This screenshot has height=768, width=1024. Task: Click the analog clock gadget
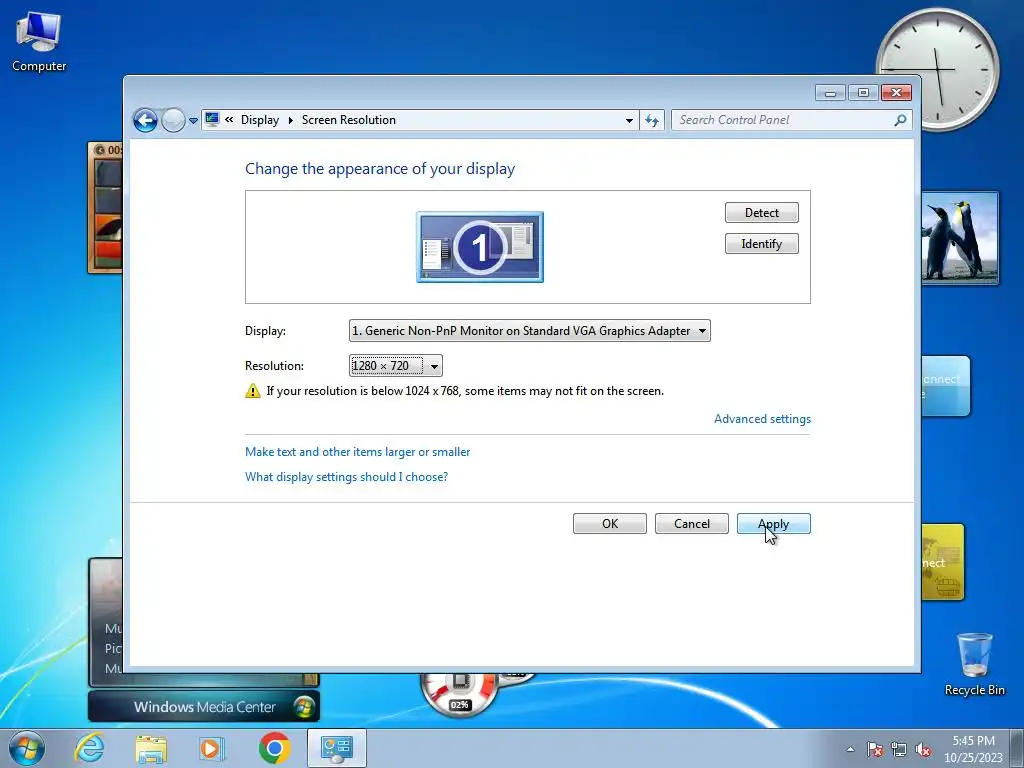(938, 69)
